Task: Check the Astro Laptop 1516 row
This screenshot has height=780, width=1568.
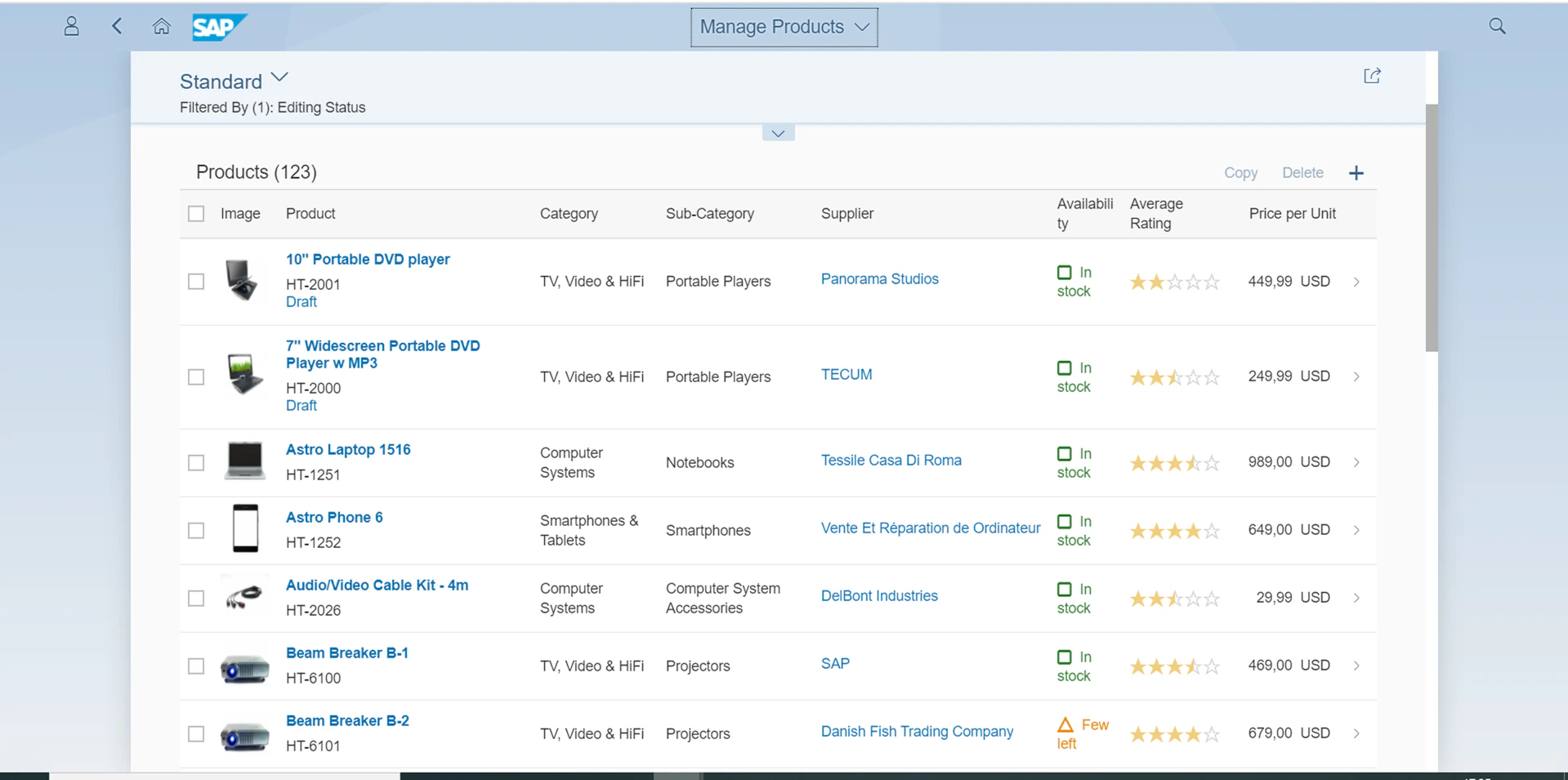Action: (196, 462)
